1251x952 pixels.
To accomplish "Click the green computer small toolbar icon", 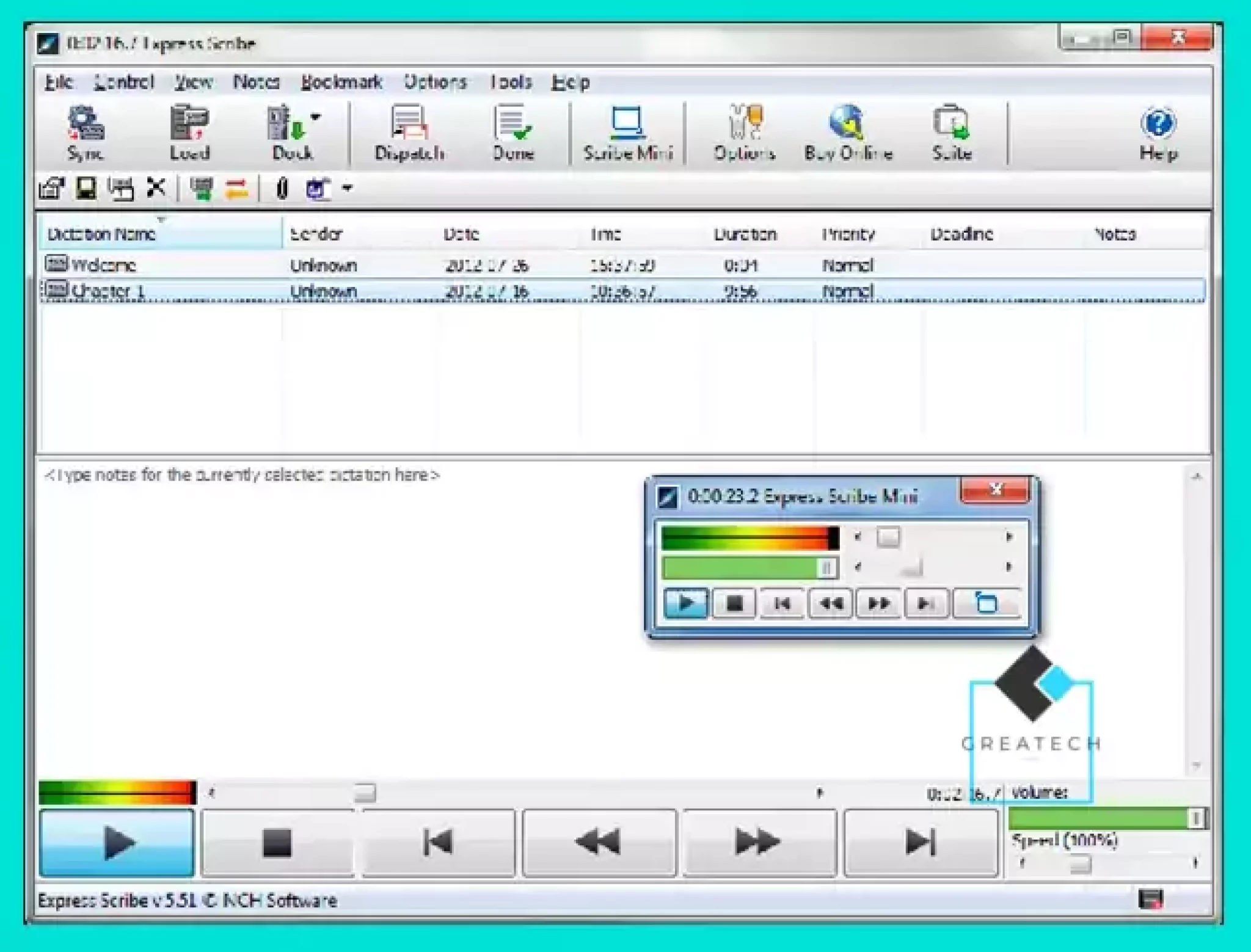I will (201, 188).
